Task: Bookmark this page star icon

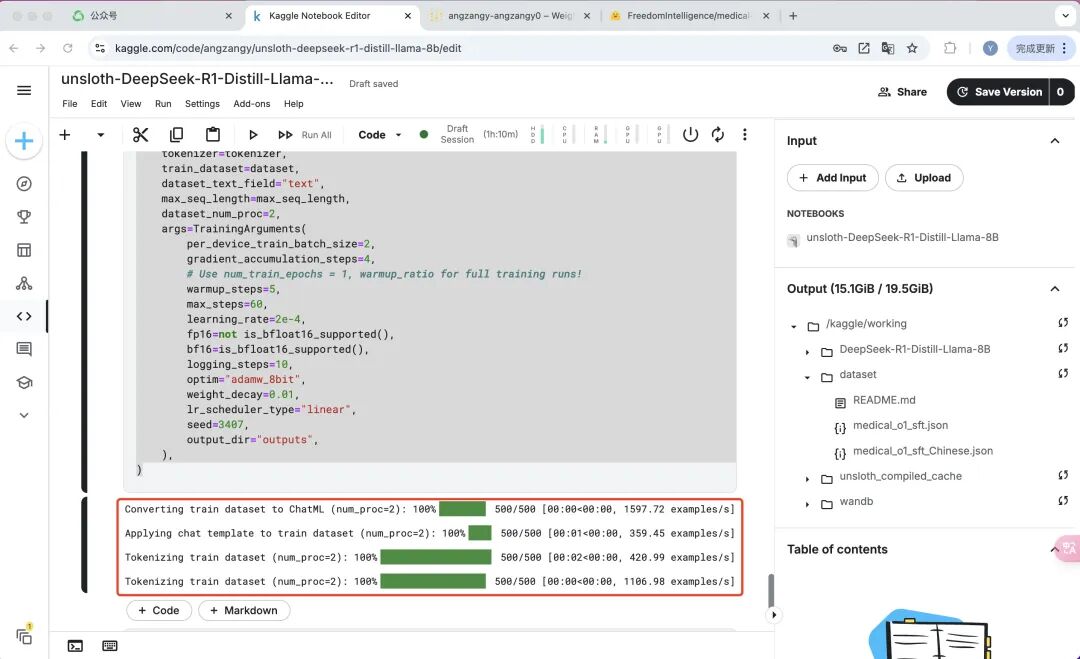Action: (x=912, y=48)
